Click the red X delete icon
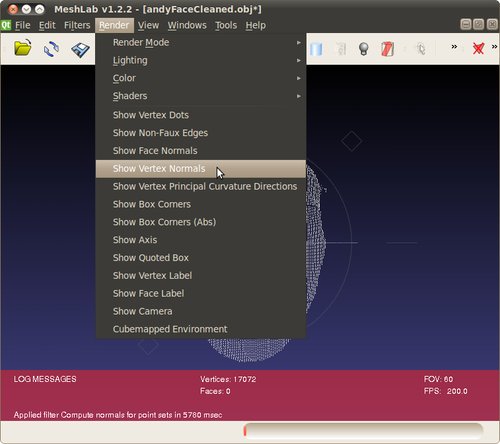The height and width of the screenshot is (444, 500). click(x=478, y=49)
